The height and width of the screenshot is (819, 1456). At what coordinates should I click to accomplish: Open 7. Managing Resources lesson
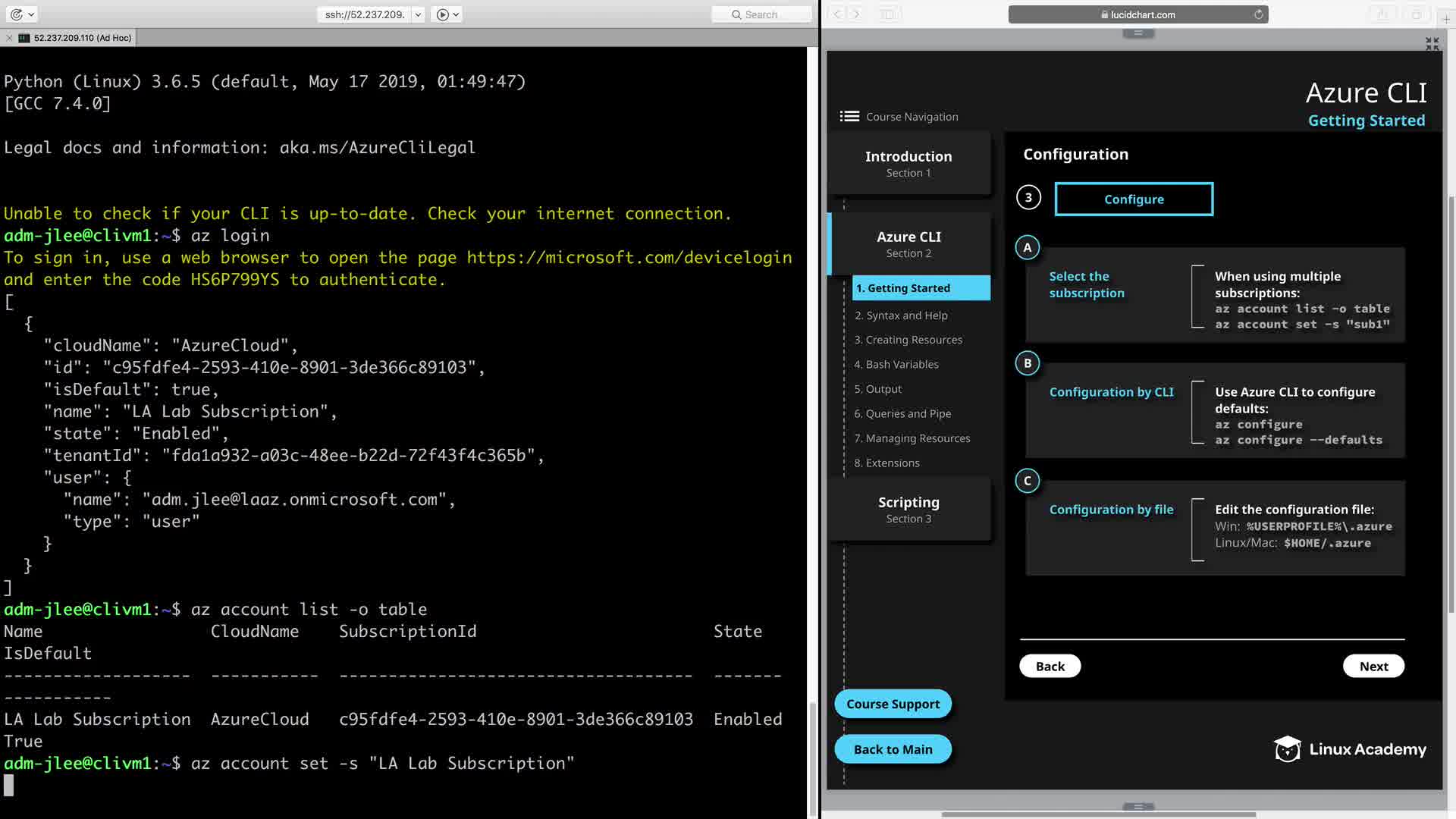pyautogui.click(x=912, y=438)
